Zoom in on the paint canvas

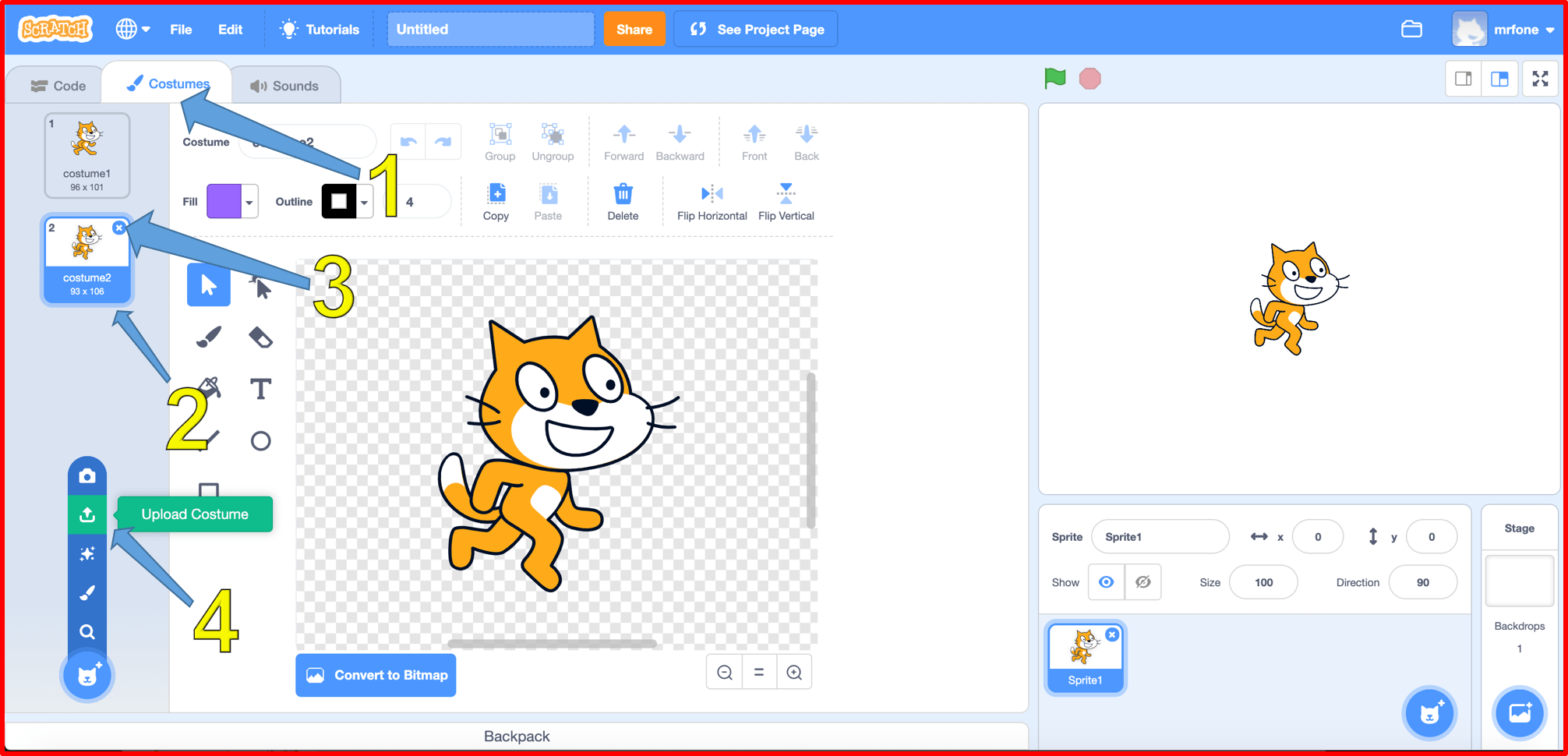(794, 673)
